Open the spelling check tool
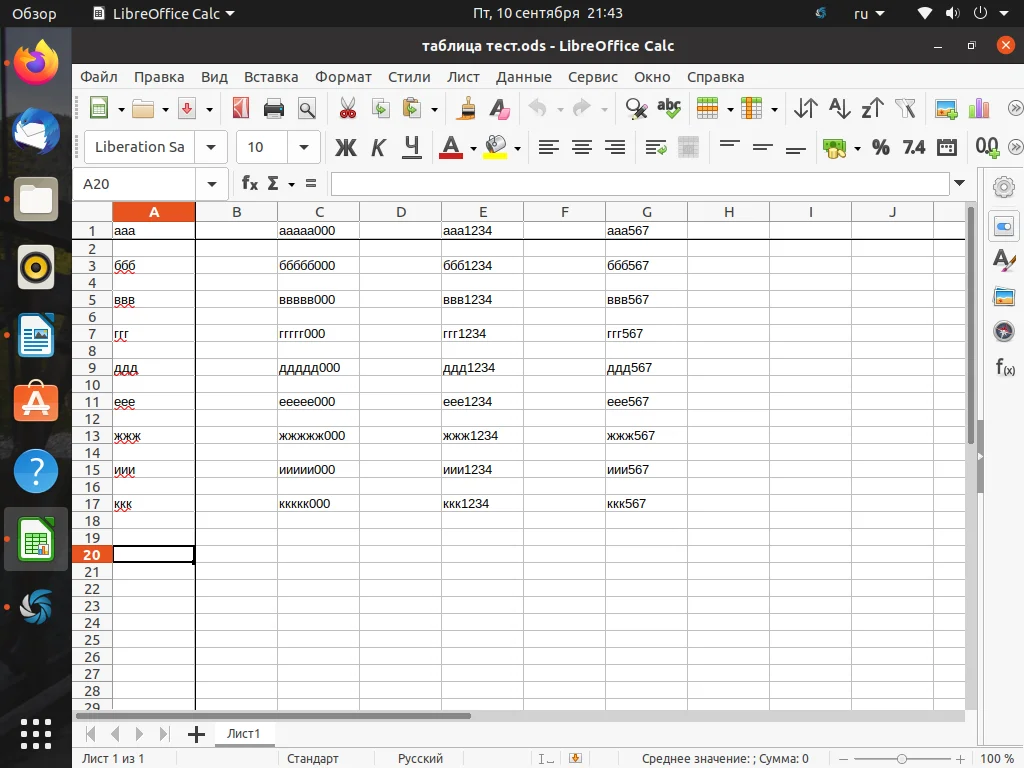This screenshot has width=1024, height=768. (668, 108)
